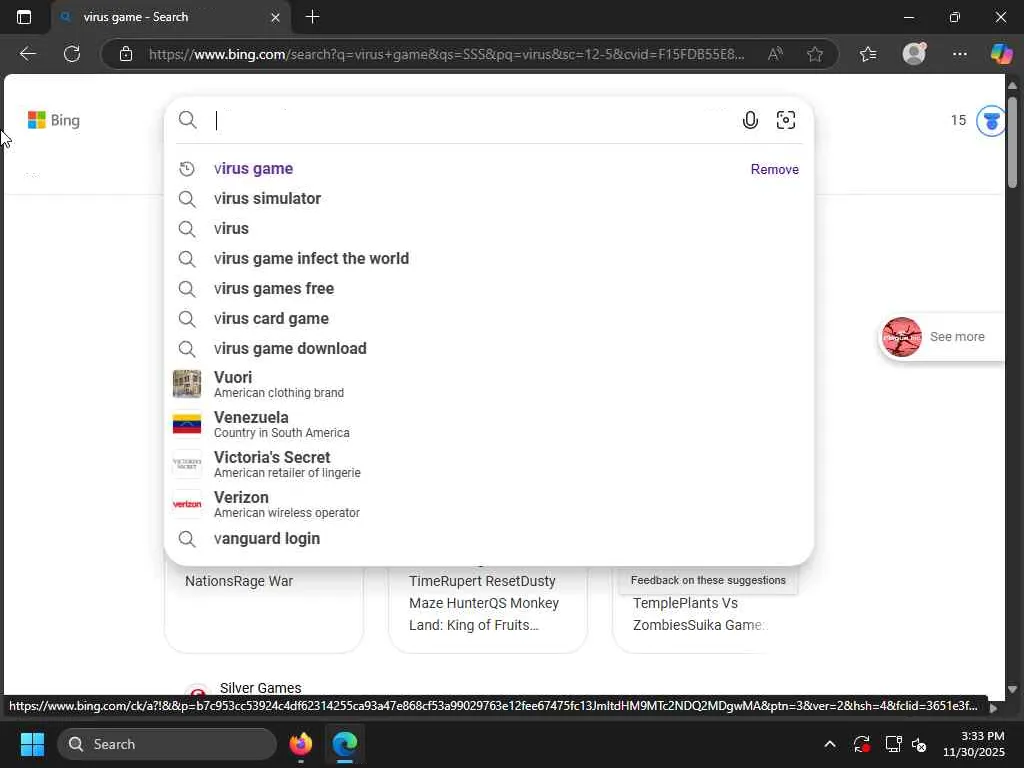1024x768 pixels.
Task: Choose Vuori clothing brand suggestion
Action: (x=488, y=384)
